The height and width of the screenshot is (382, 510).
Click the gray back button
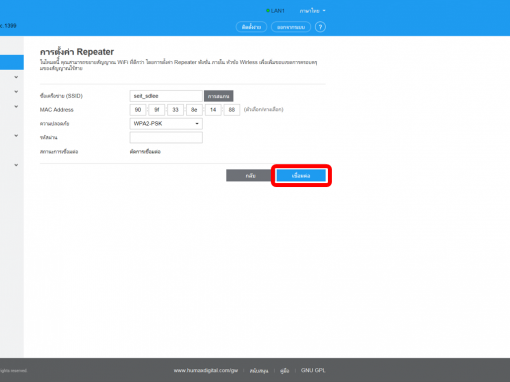pos(251,176)
